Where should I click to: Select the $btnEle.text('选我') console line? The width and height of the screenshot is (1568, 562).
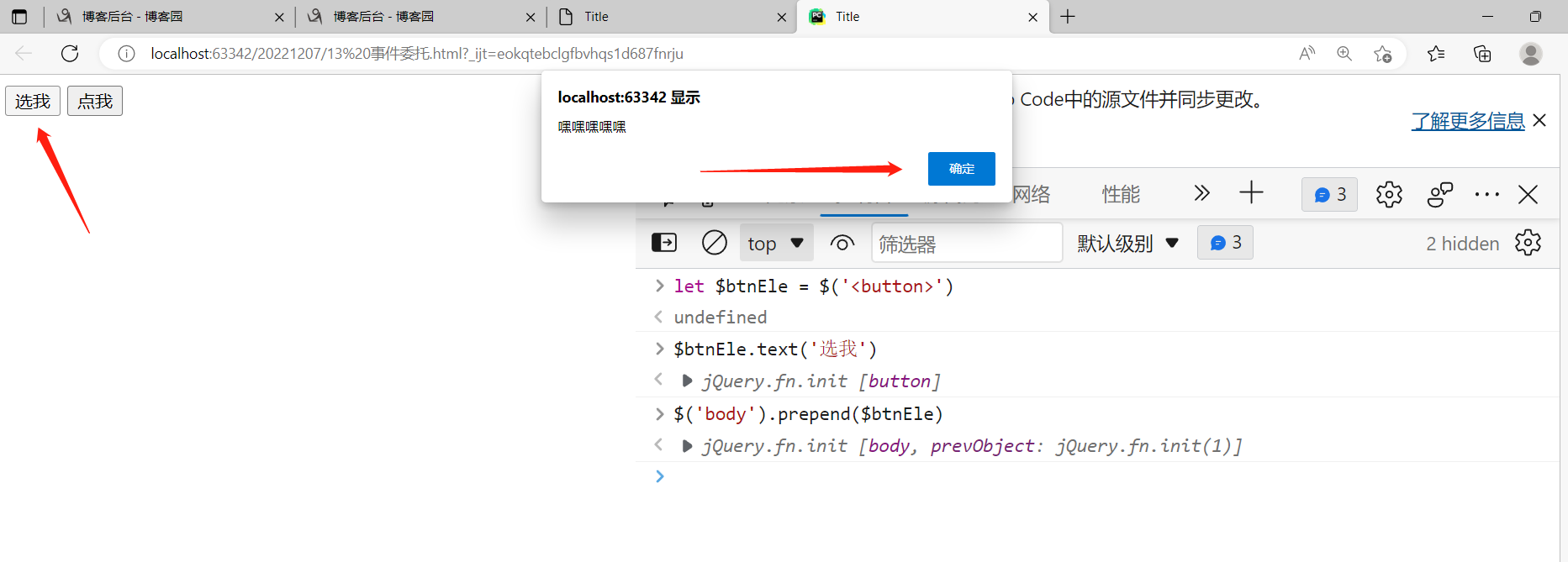click(x=775, y=349)
